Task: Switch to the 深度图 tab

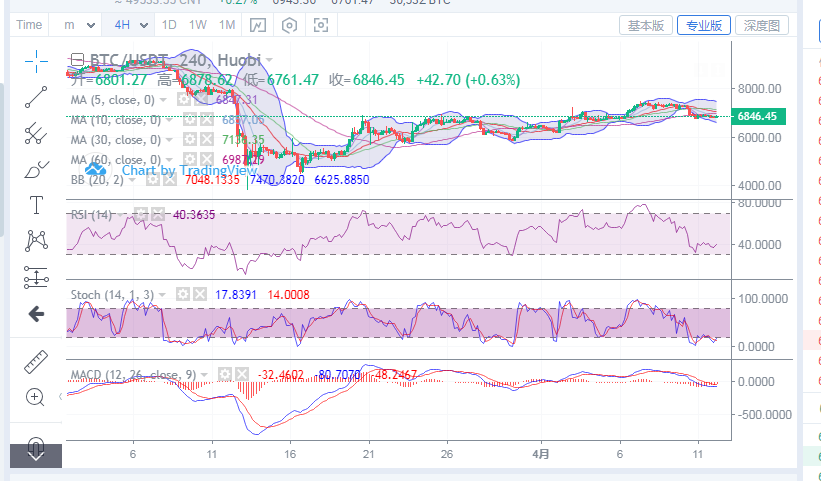Action: click(x=762, y=25)
